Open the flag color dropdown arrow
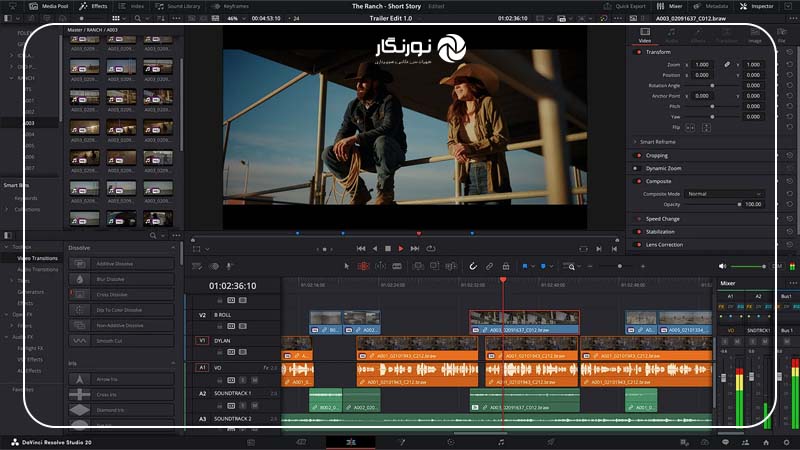Image resolution: width=800 pixels, height=450 pixels. click(533, 266)
